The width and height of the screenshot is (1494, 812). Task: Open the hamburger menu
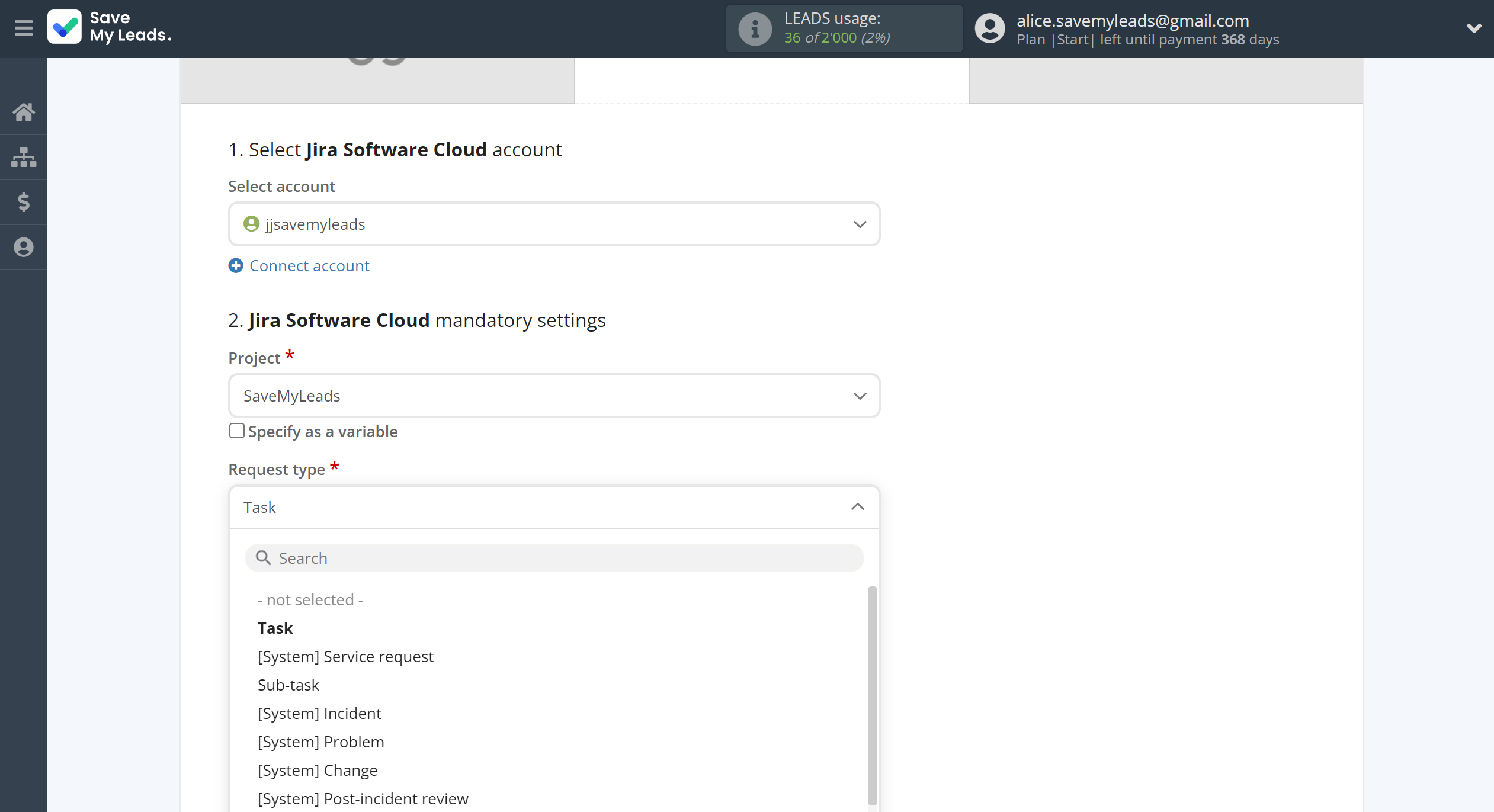click(24, 28)
